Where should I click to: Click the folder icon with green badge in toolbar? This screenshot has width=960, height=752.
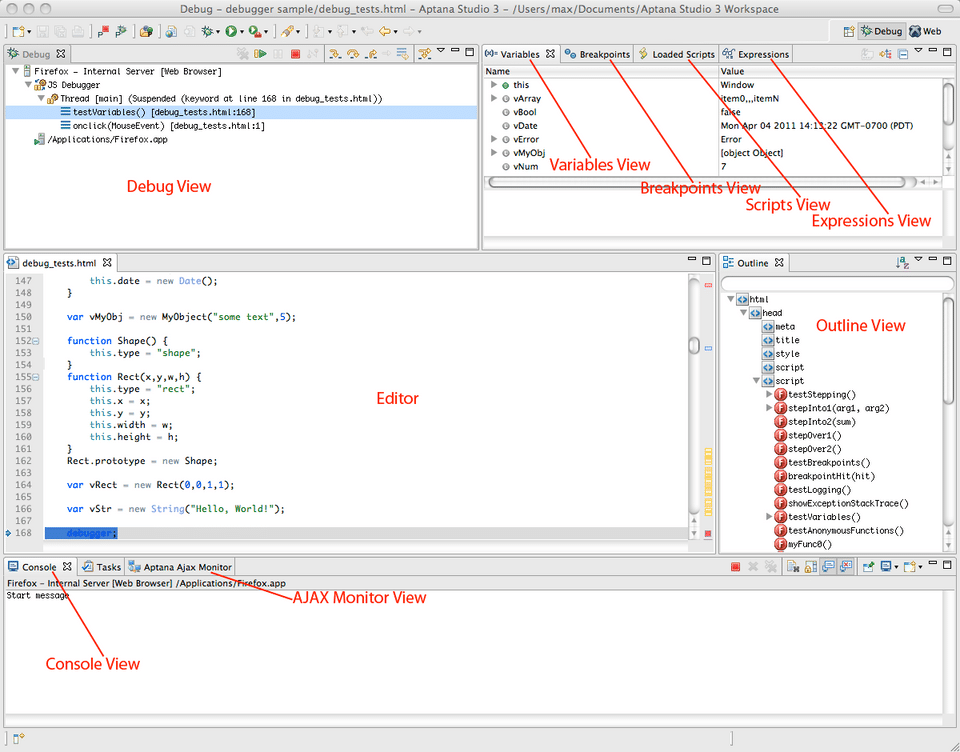tap(146, 31)
